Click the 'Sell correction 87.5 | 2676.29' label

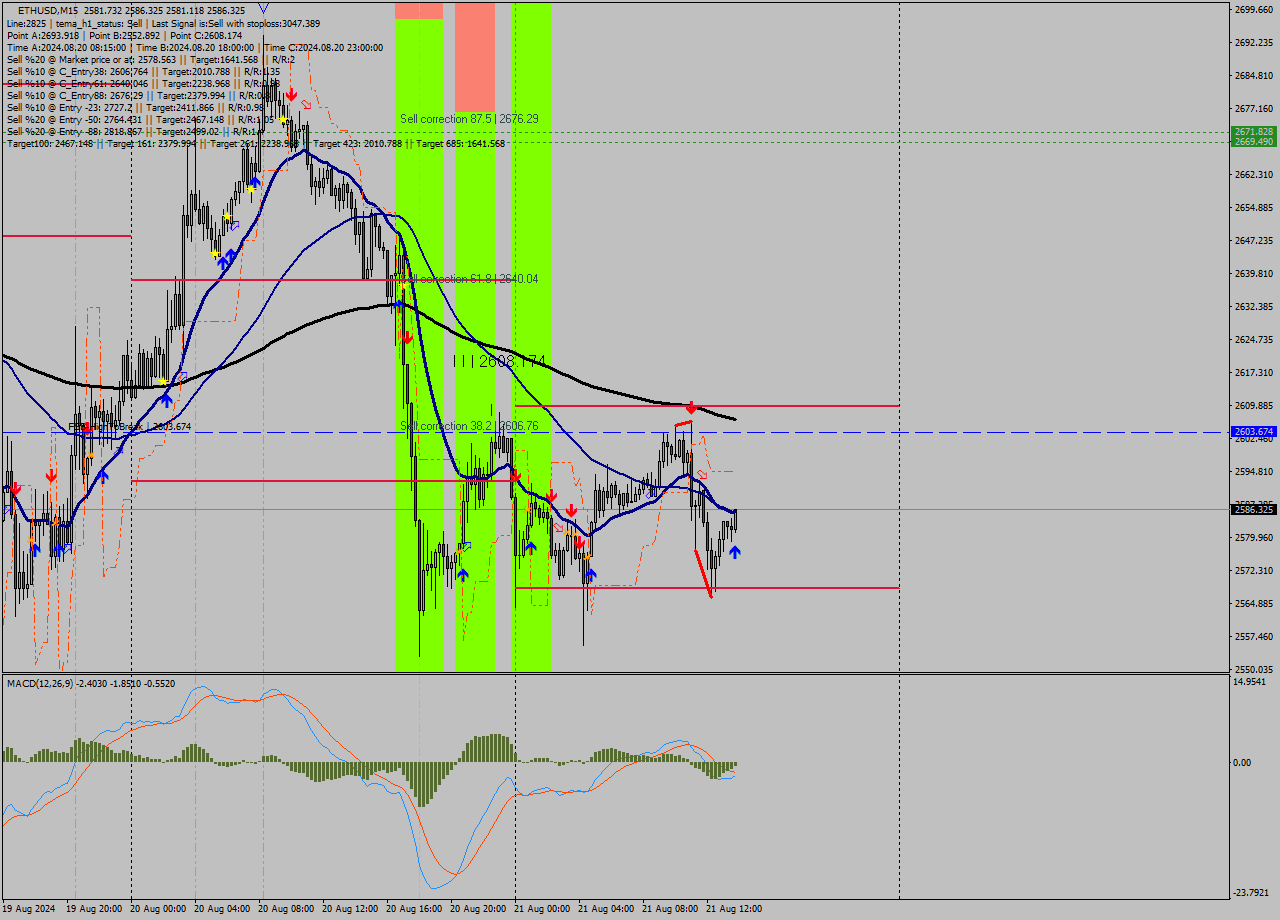coord(469,118)
